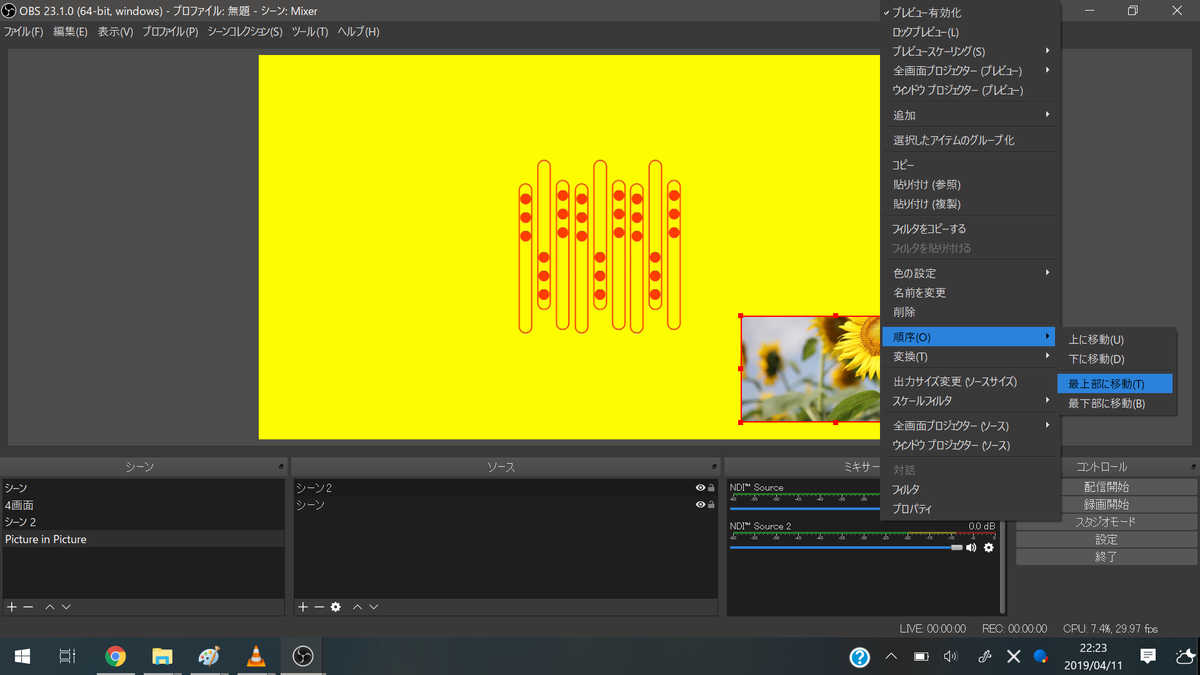Remove the selected scene with the minus icon
Viewport: 1200px width, 675px height.
pyautogui.click(x=28, y=607)
